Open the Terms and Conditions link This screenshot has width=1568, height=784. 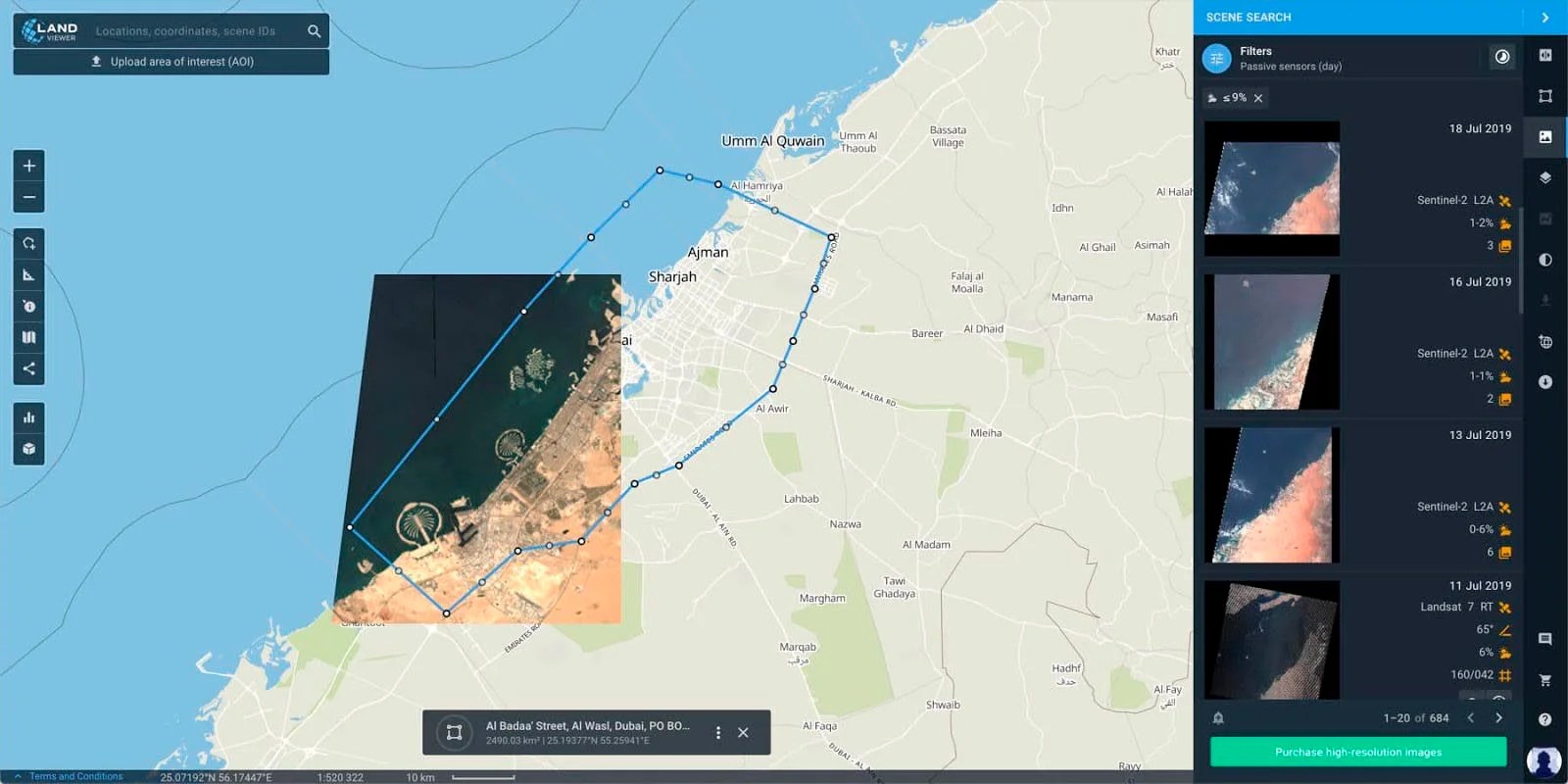click(76, 776)
